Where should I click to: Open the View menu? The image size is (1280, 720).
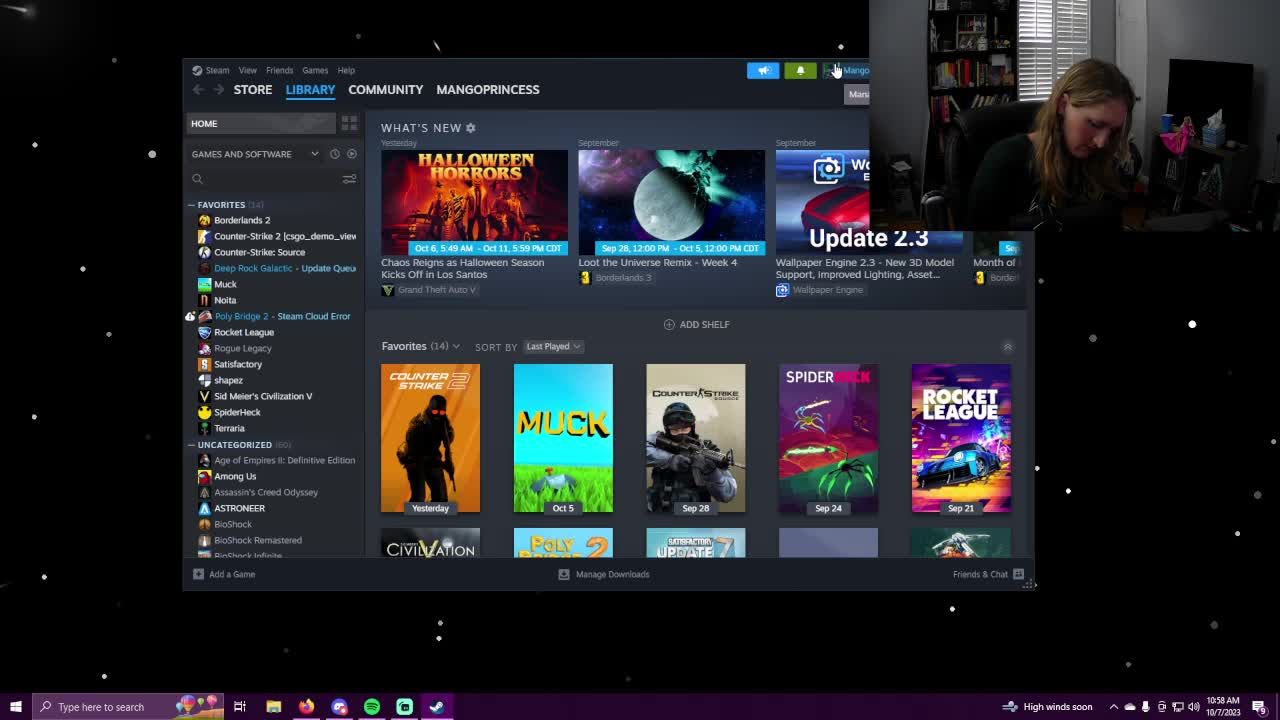(x=247, y=70)
